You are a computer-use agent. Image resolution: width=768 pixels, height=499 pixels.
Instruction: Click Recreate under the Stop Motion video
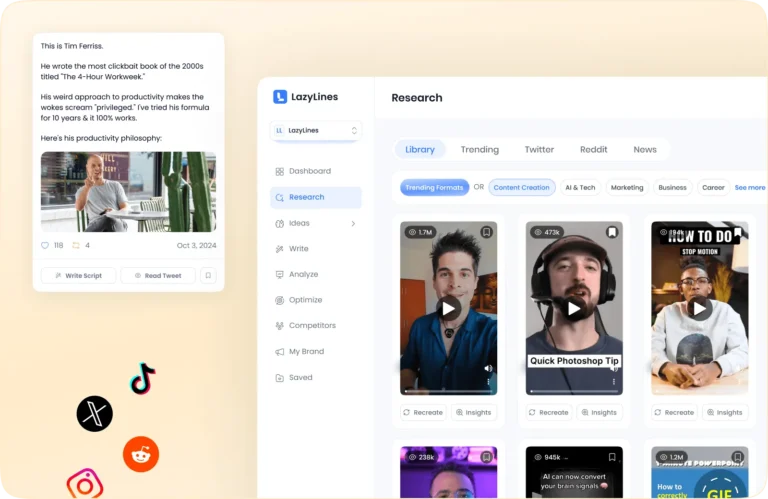(x=674, y=413)
